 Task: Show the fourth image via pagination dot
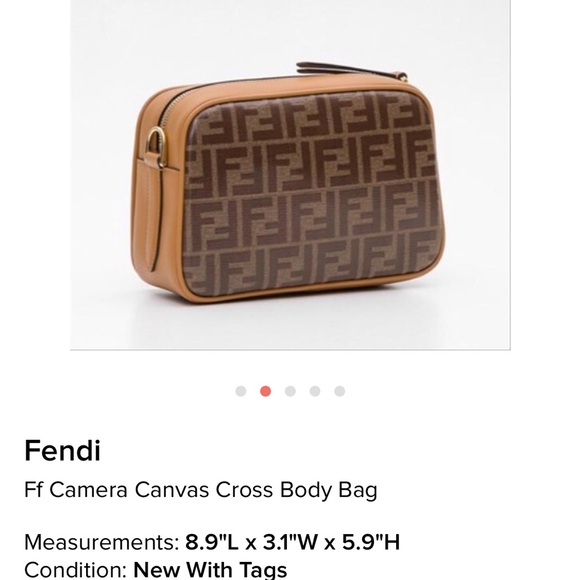pyautogui.click(x=315, y=391)
